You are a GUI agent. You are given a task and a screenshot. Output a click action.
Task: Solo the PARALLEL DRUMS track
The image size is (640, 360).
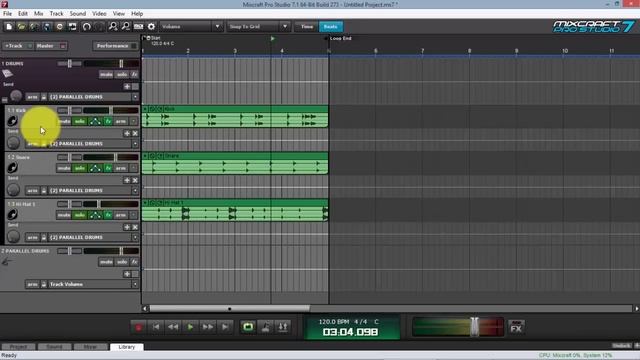[x=122, y=262]
